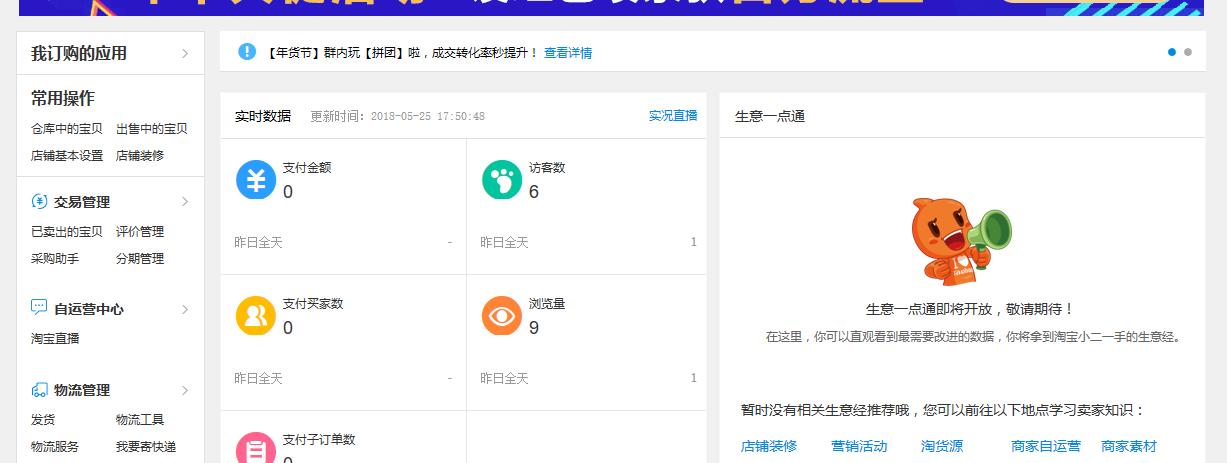This screenshot has width=1227, height=463.
Task: Expand 我订购的应用 chevron
Action: pos(185,54)
